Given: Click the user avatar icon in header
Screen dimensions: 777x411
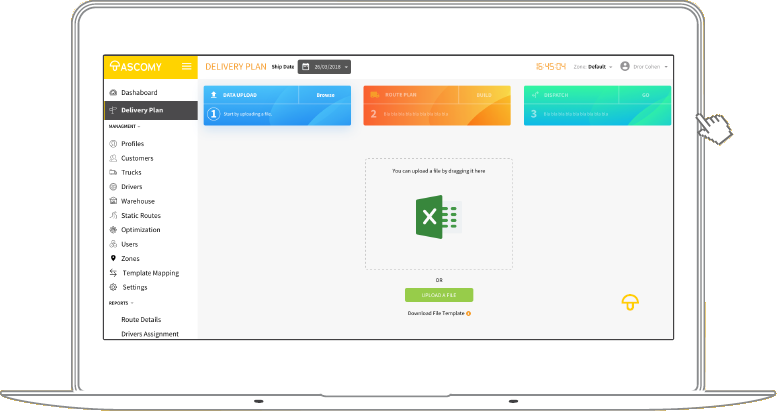Looking at the screenshot, I should pos(625,67).
